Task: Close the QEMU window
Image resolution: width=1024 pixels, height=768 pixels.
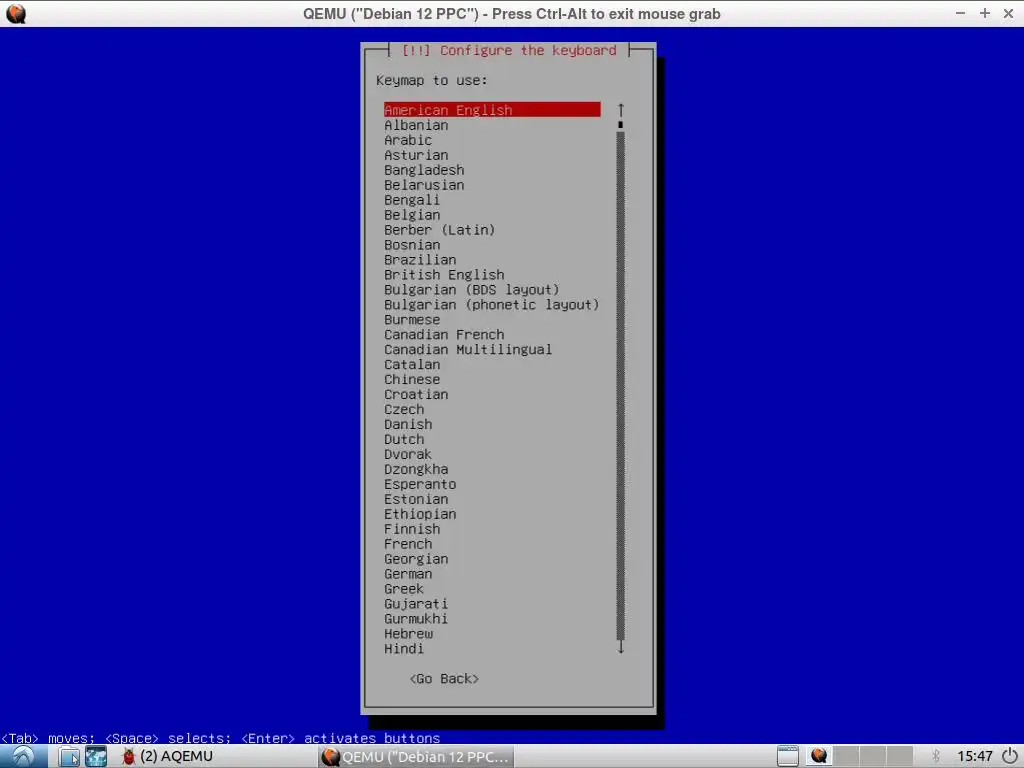Action: click(x=1008, y=13)
